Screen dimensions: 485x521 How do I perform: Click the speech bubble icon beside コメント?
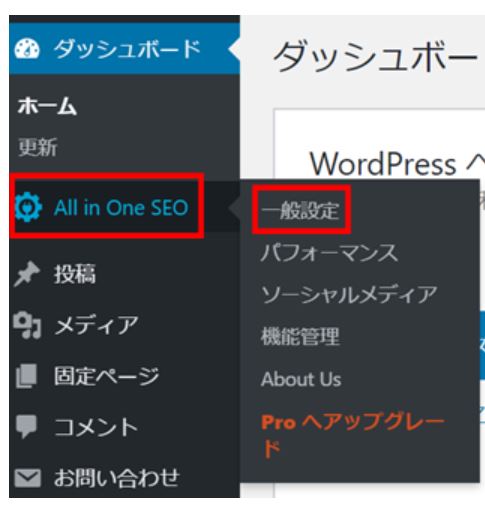26,426
